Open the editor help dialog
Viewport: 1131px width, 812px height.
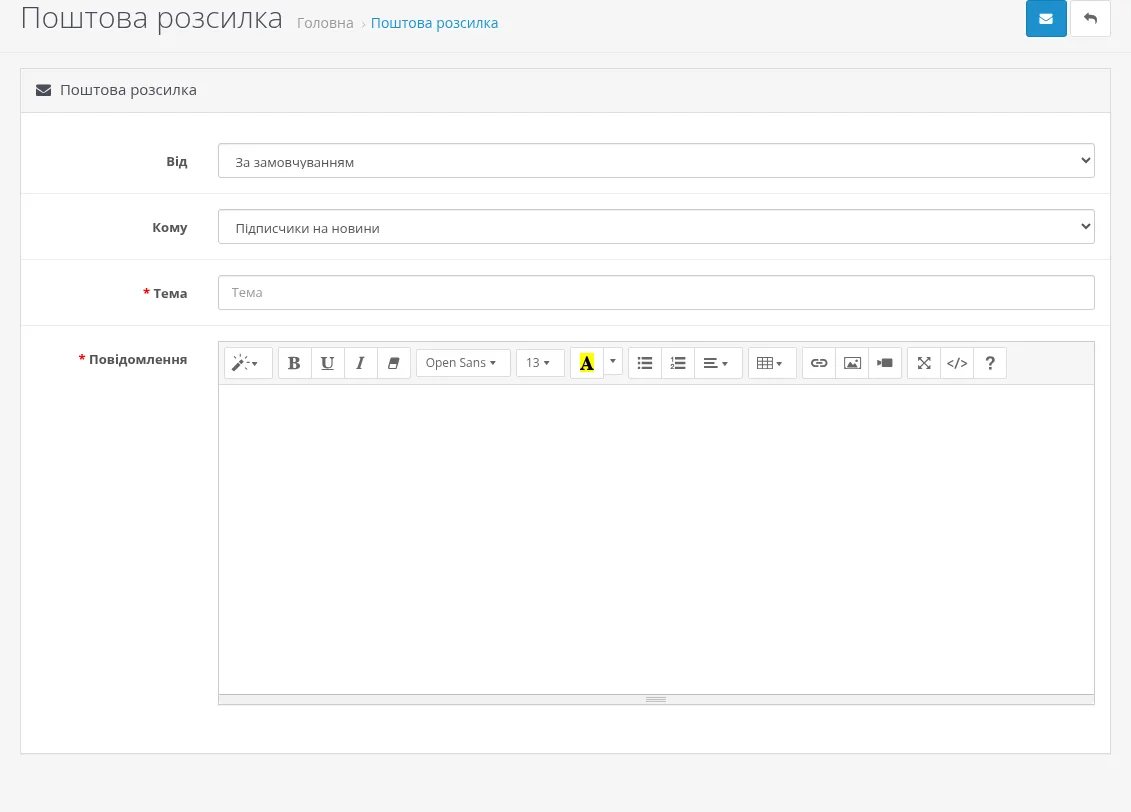point(990,363)
